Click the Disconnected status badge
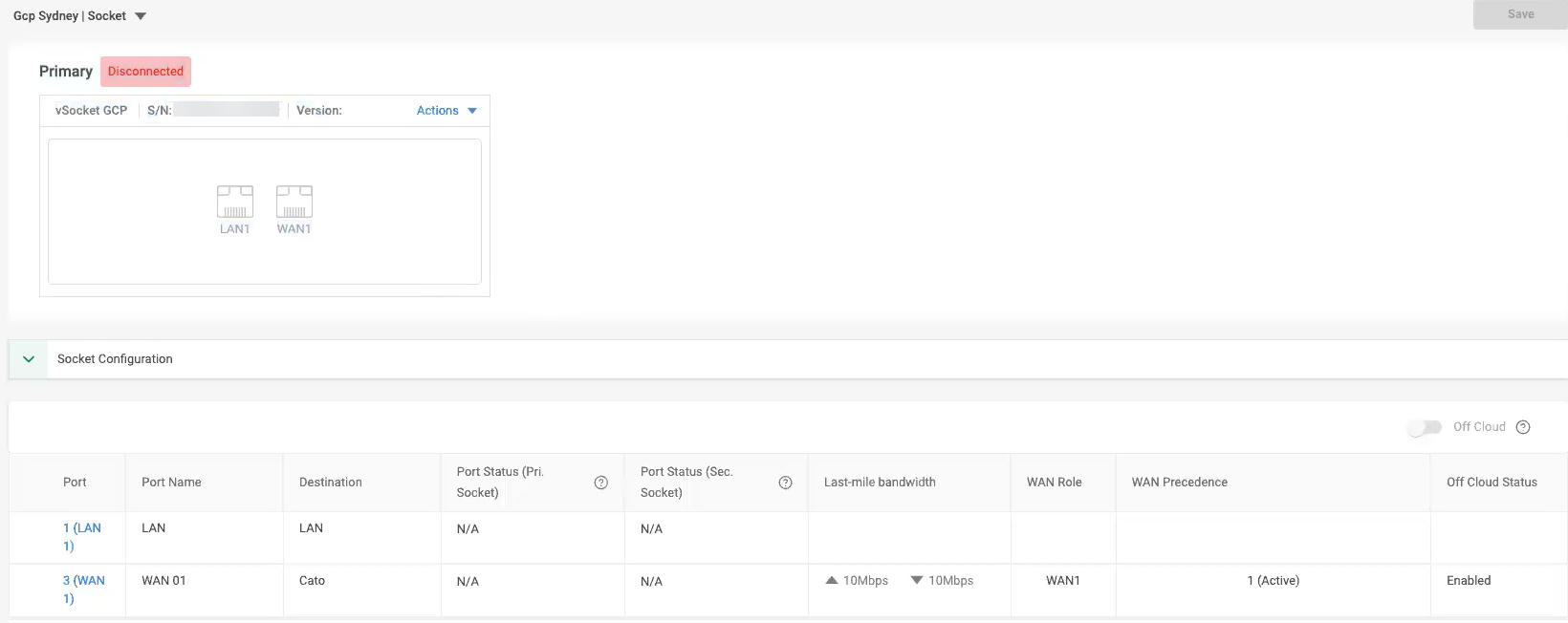 tap(145, 72)
